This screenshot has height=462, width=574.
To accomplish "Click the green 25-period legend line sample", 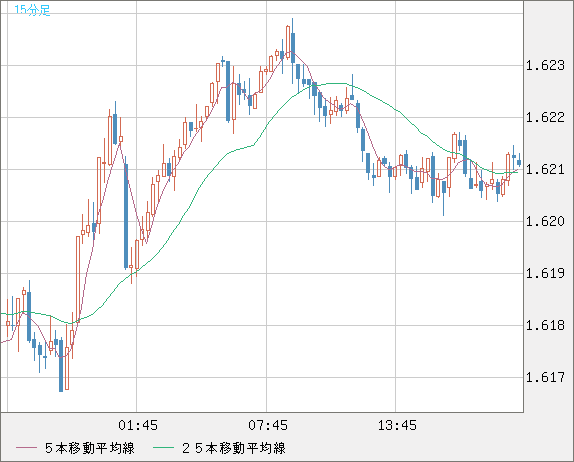I will pos(163,448).
